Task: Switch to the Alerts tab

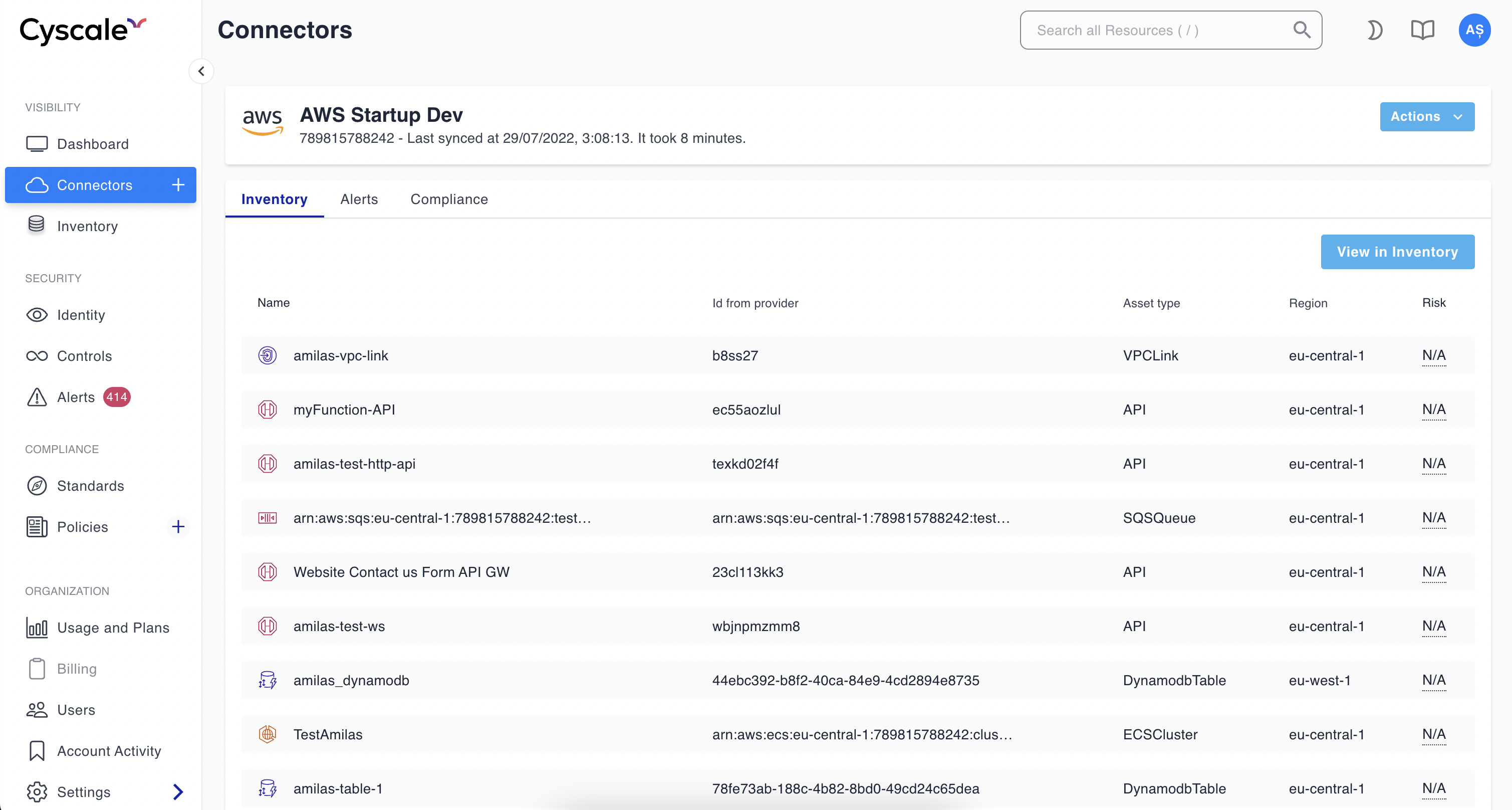Action: point(360,199)
